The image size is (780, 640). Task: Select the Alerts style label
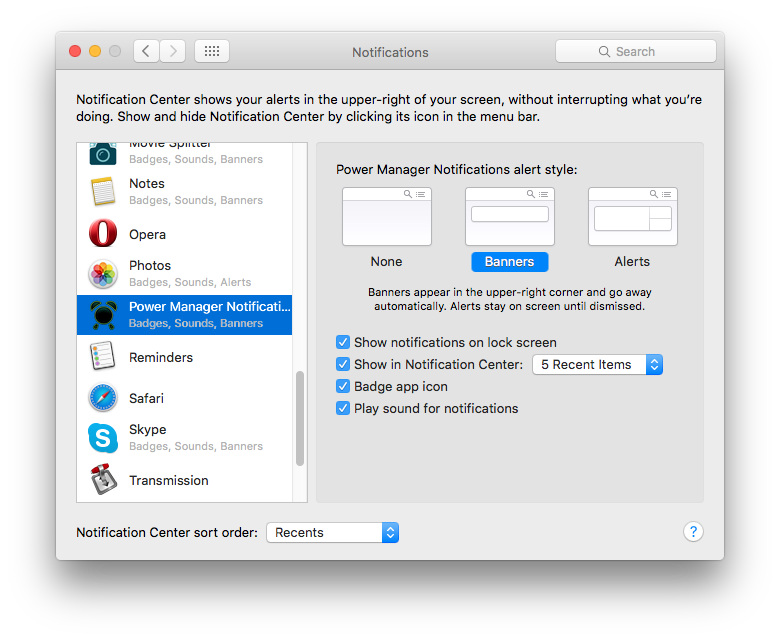pyautogui.click(x=632, y=262)
